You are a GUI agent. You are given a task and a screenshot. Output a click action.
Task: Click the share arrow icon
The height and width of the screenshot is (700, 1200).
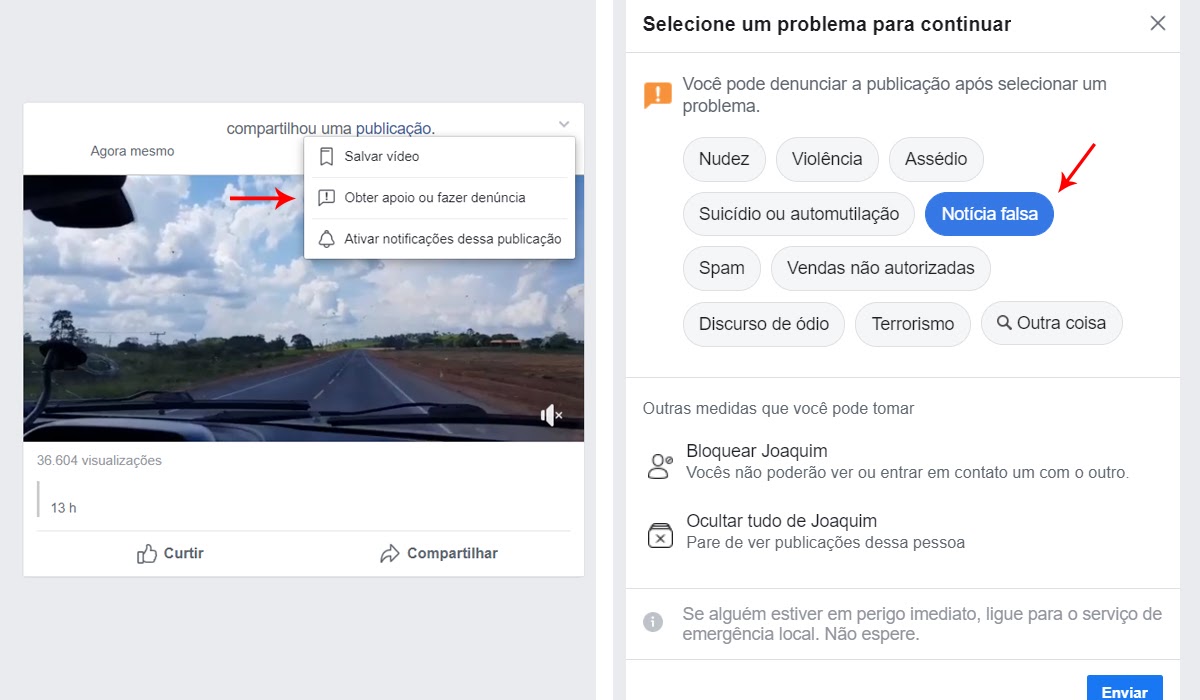(x=390, y=553)
